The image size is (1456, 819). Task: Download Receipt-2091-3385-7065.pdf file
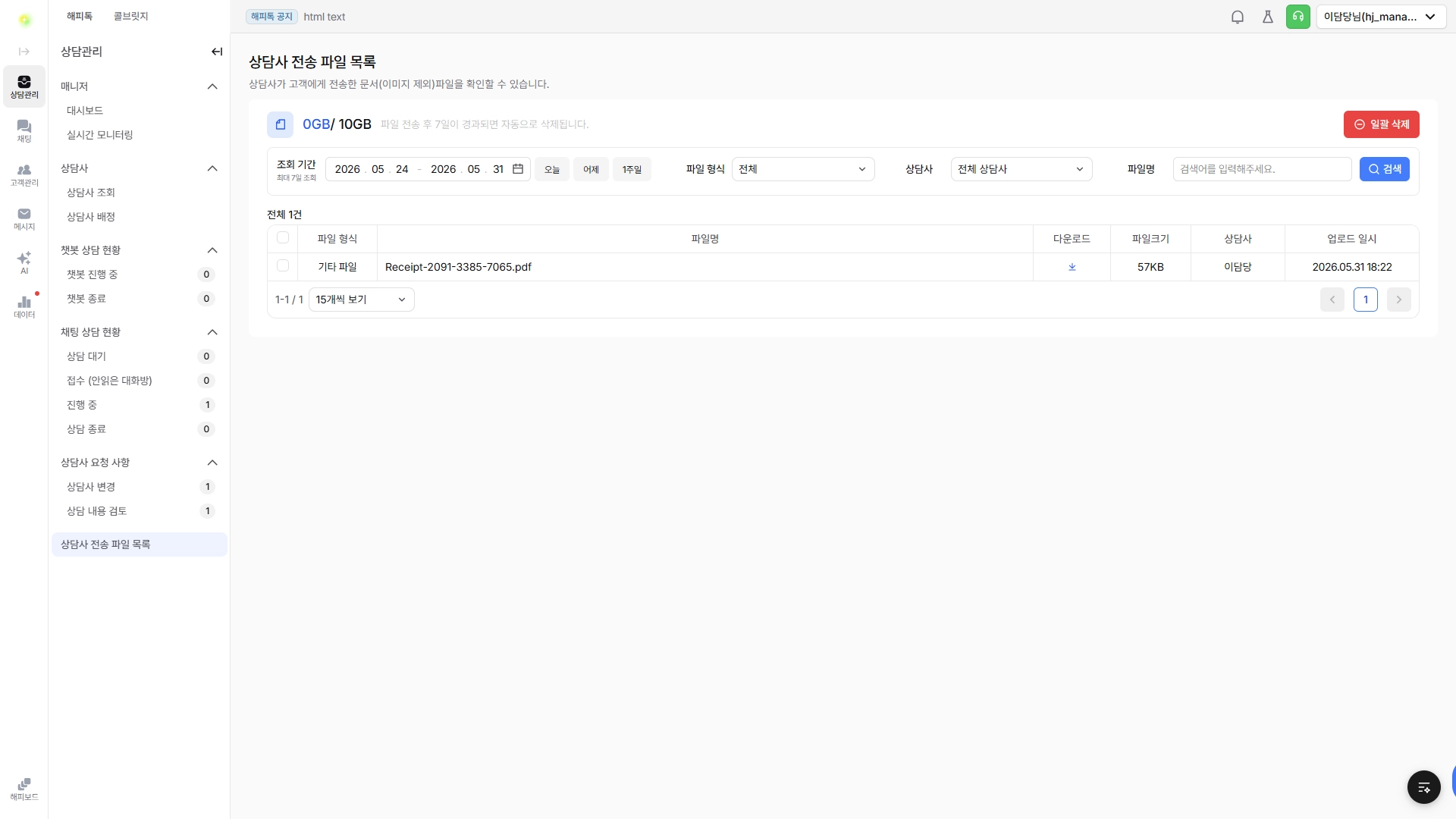pyautogui.click(x=1072, y=267)
